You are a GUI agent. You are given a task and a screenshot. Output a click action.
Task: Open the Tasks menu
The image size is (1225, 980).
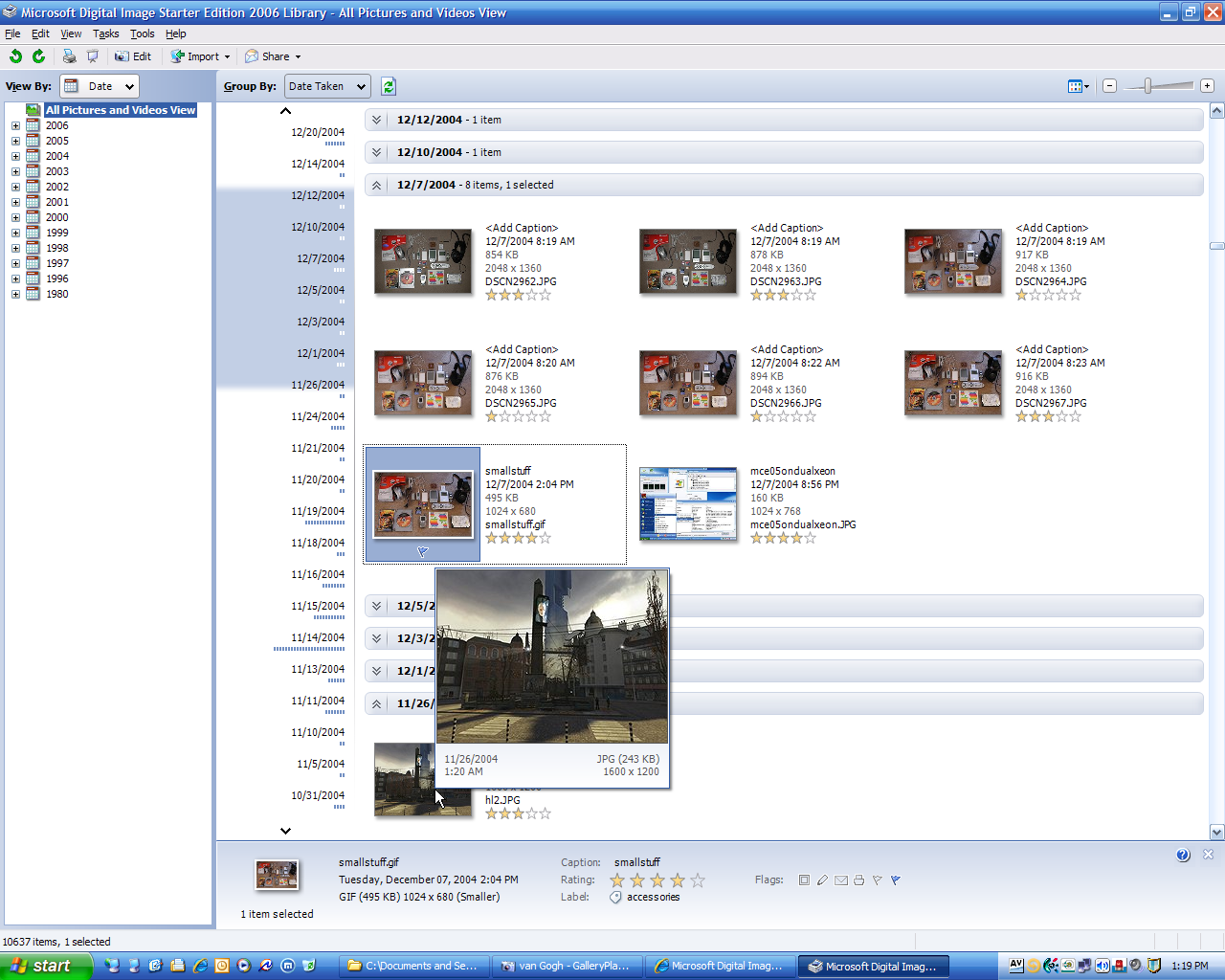pyautogui.click(x=105, y=33)
